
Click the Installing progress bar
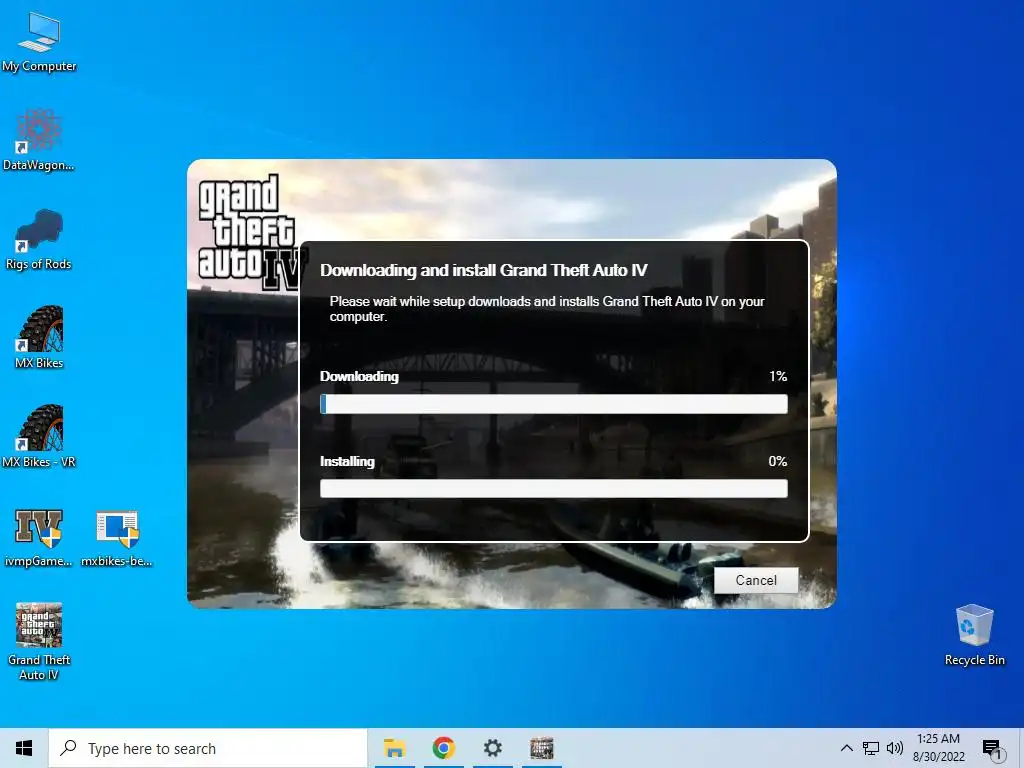[x=554, y=488]
